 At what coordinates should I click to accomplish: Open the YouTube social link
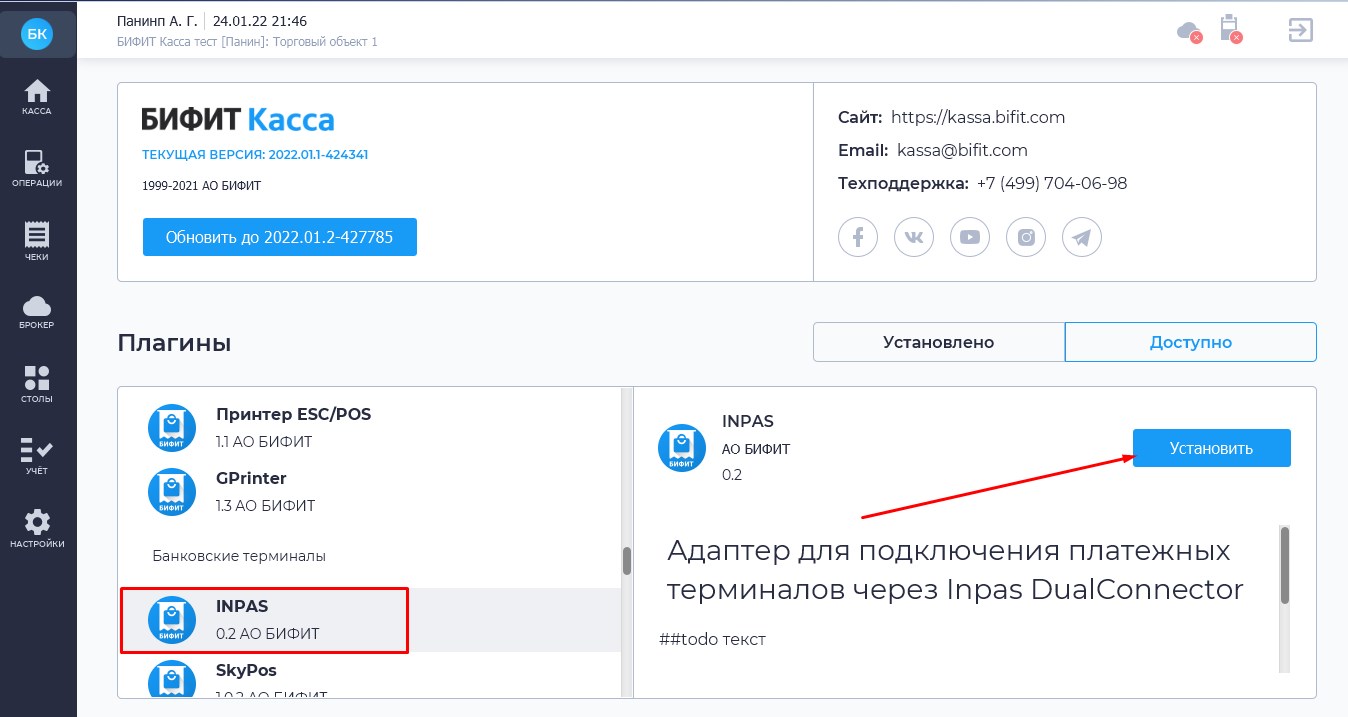(x=970, y=237)
